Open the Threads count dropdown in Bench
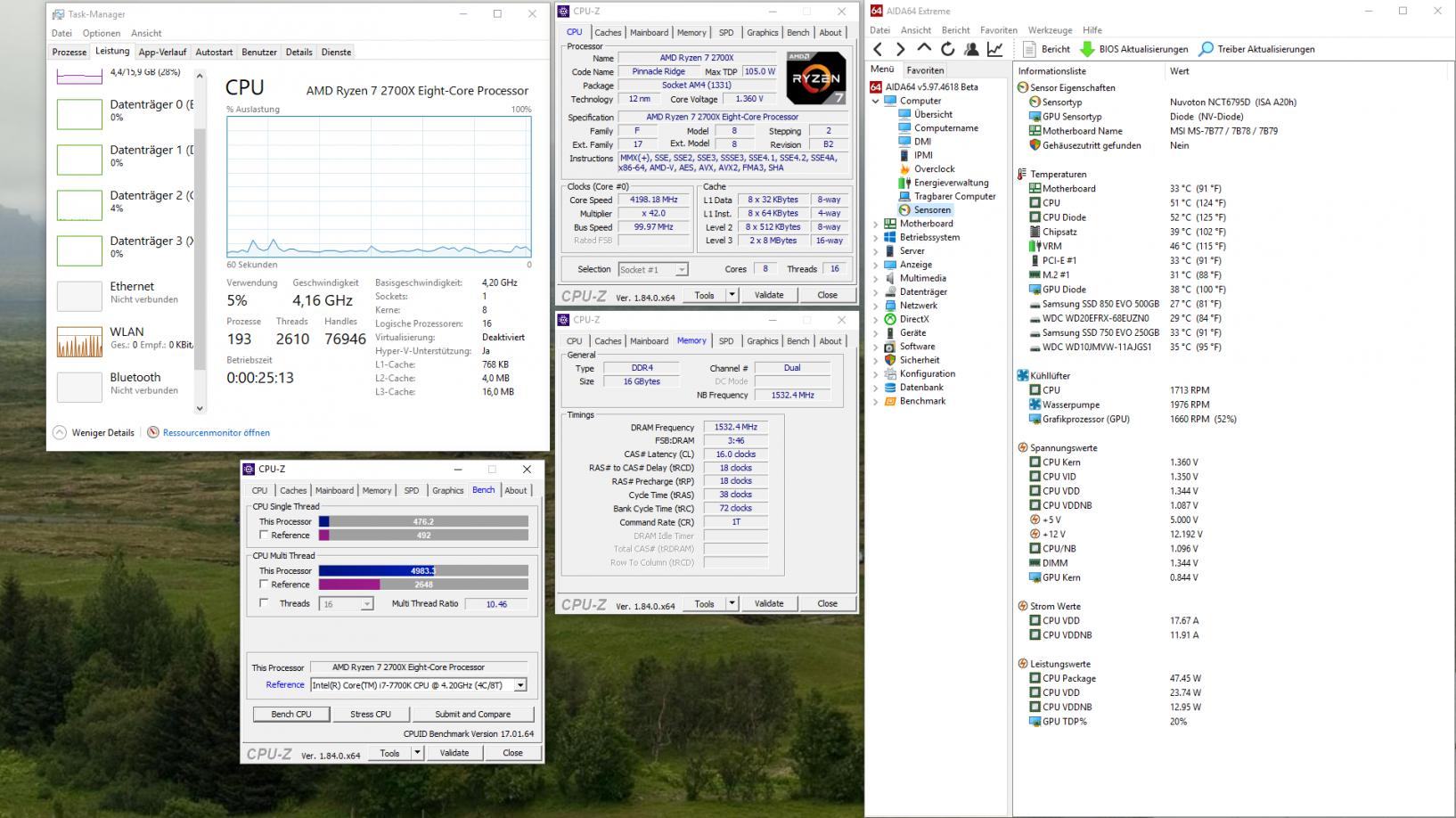 (x=366, y=604)
